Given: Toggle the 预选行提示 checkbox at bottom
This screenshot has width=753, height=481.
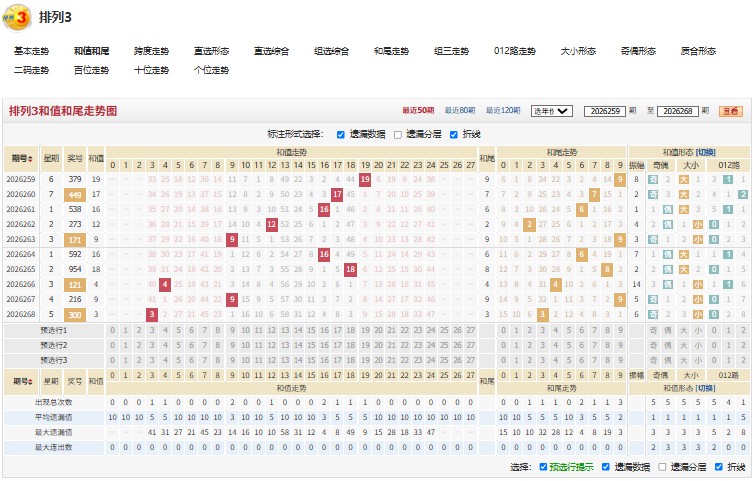Looking at the screenshot, I should [543, 467].
